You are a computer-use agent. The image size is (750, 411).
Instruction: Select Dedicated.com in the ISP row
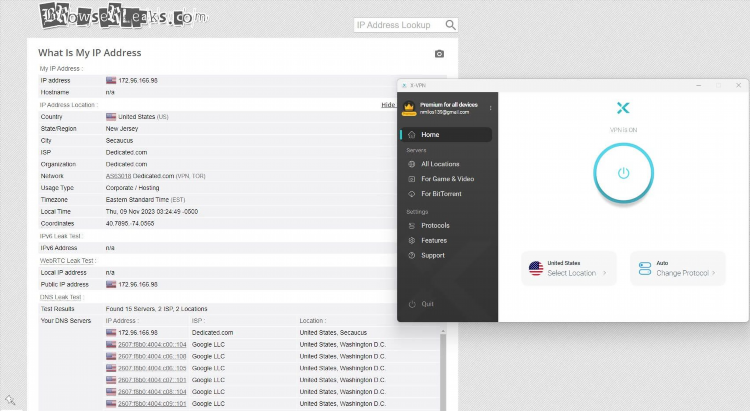coord(126,153)
